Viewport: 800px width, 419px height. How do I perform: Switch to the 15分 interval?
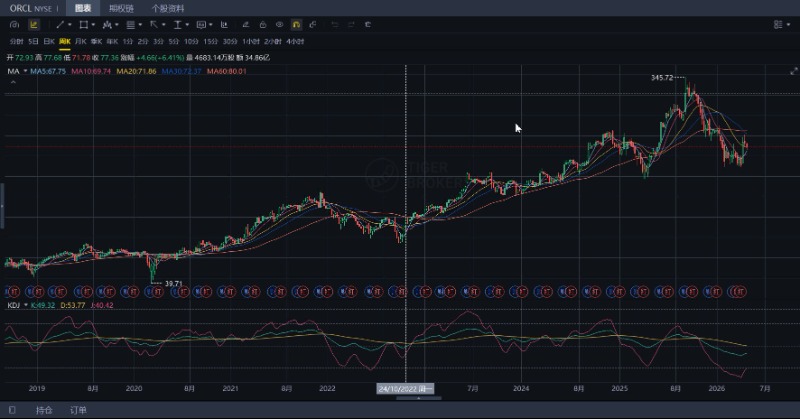coord(210,41)
